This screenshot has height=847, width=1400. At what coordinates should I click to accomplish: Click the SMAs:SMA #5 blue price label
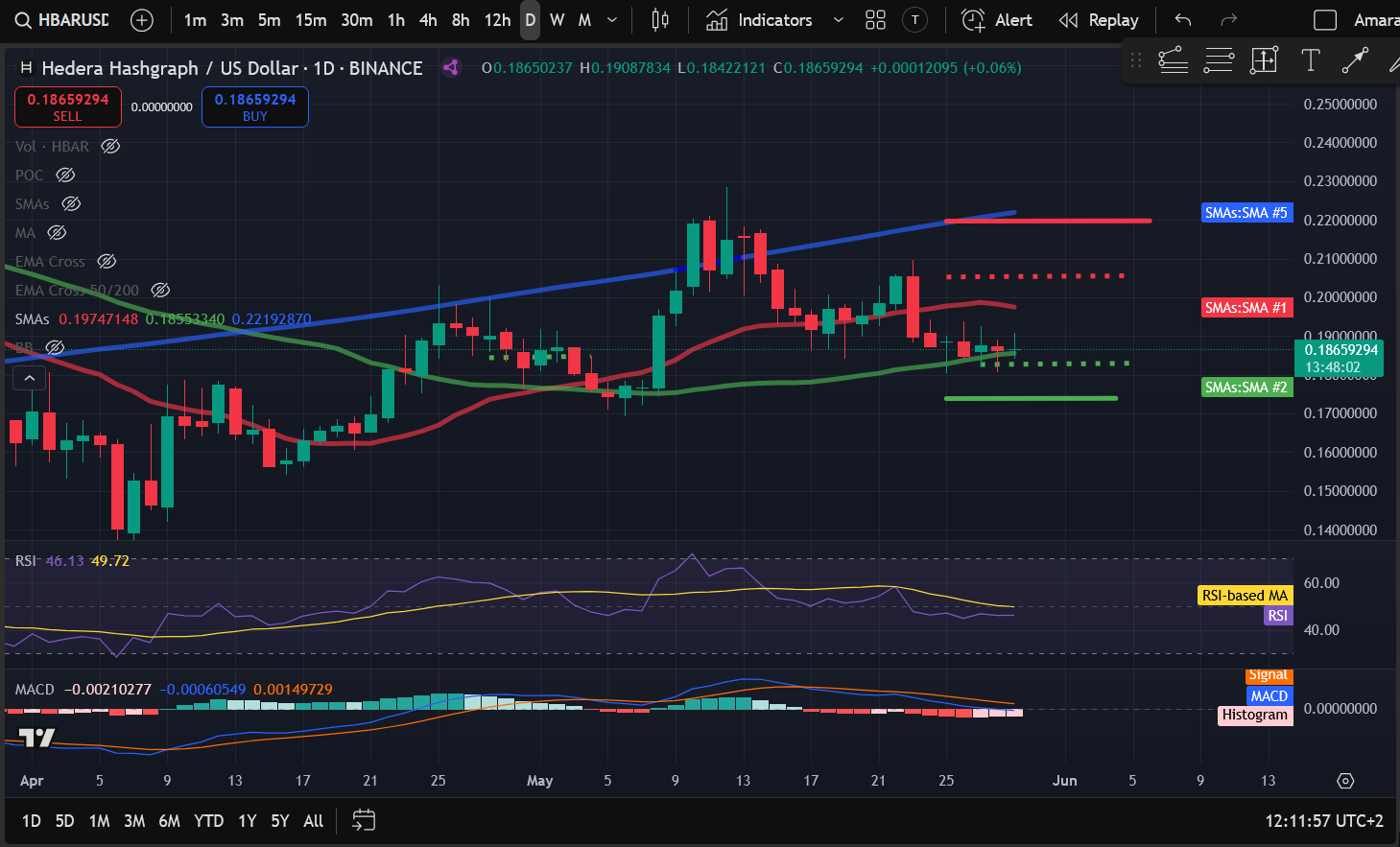pyautogui.click(x=1246, y=213)
